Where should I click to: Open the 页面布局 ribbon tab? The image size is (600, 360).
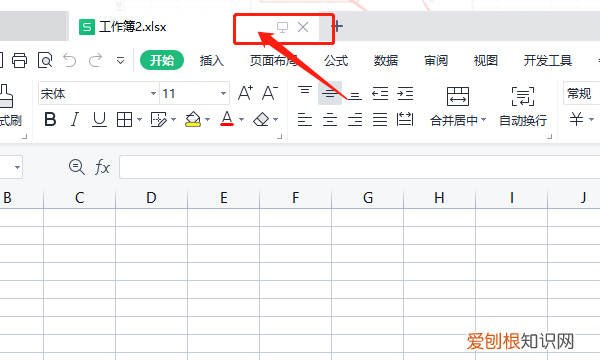[x=274, y=60]
